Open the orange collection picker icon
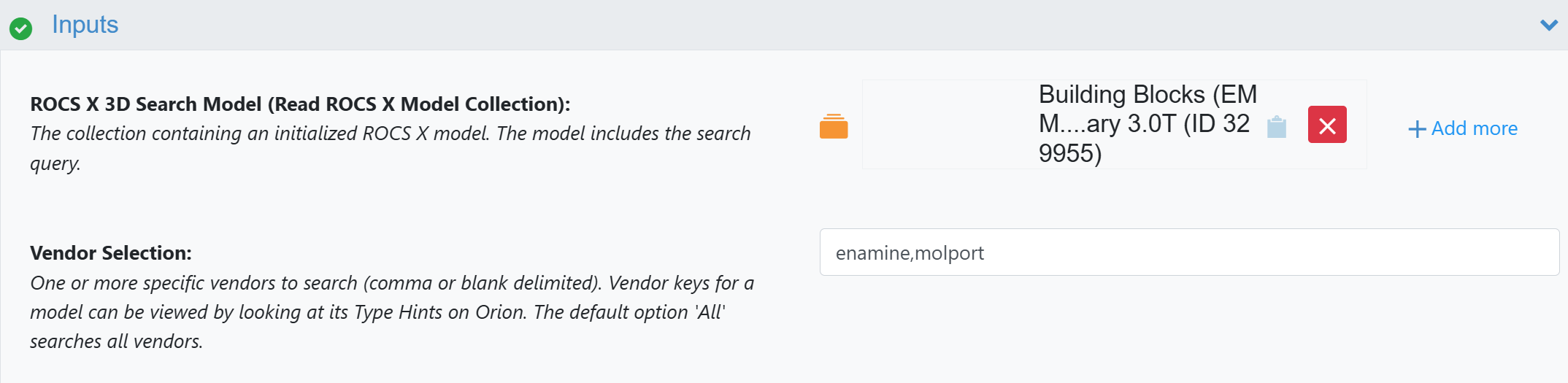1568x383 pixels. [834, 126]
